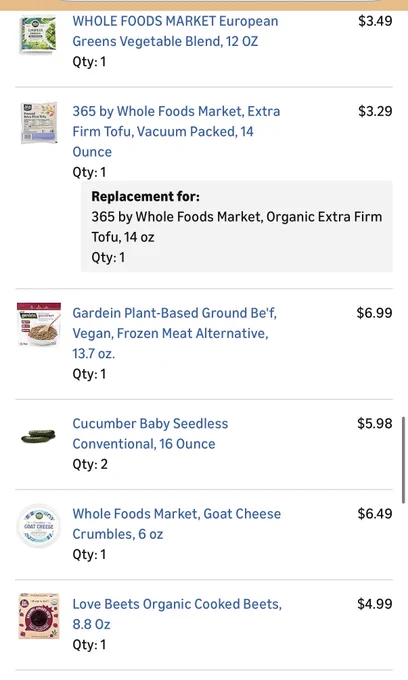Open the Extra Firm Tofu product link
This screenshot has width=408, height=680.
tap(176, 131)
